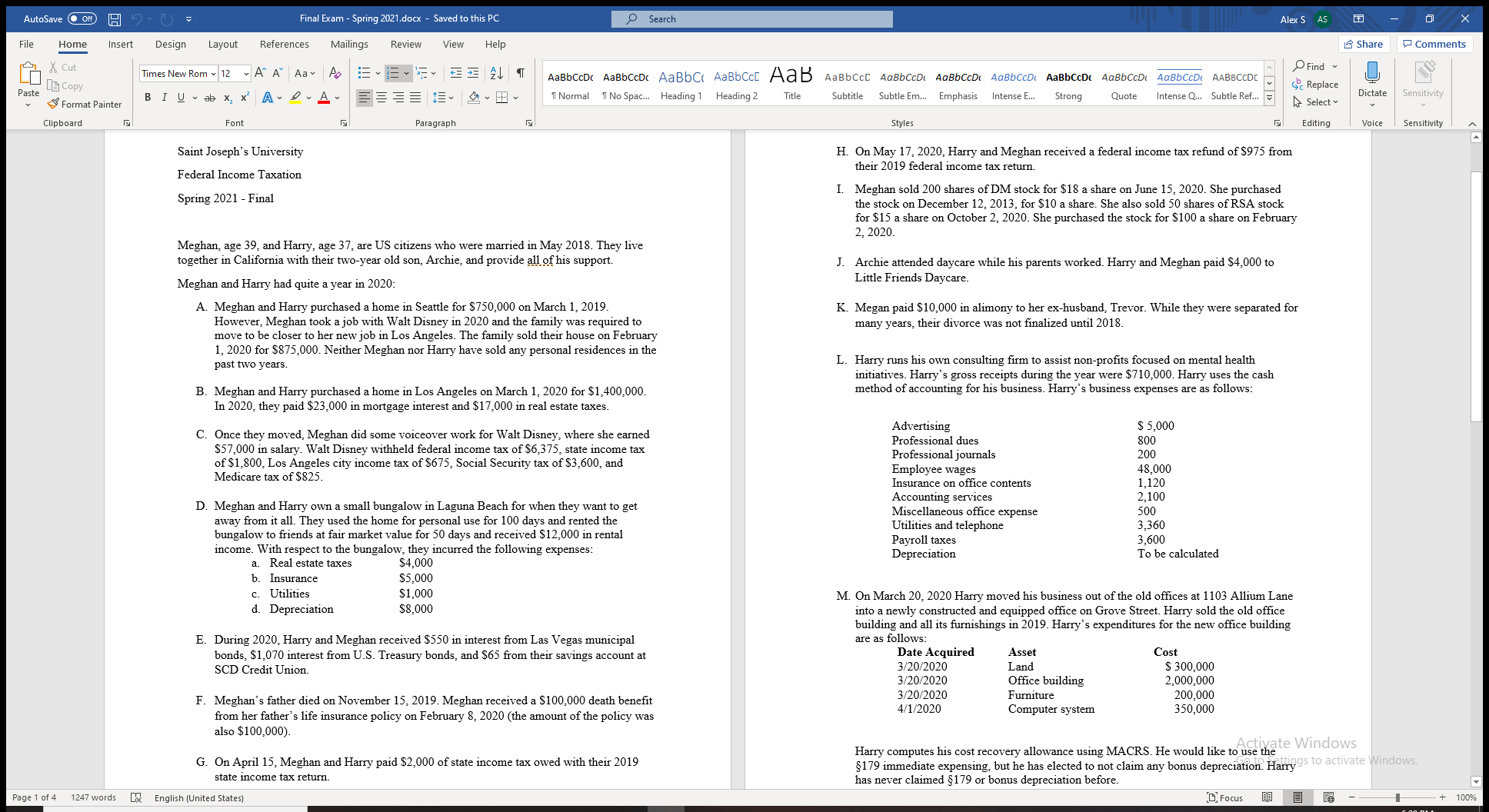Enable Focus mode in the status bar
The height and width of the screenshot is (812, 1489).
pos(1227,797)
